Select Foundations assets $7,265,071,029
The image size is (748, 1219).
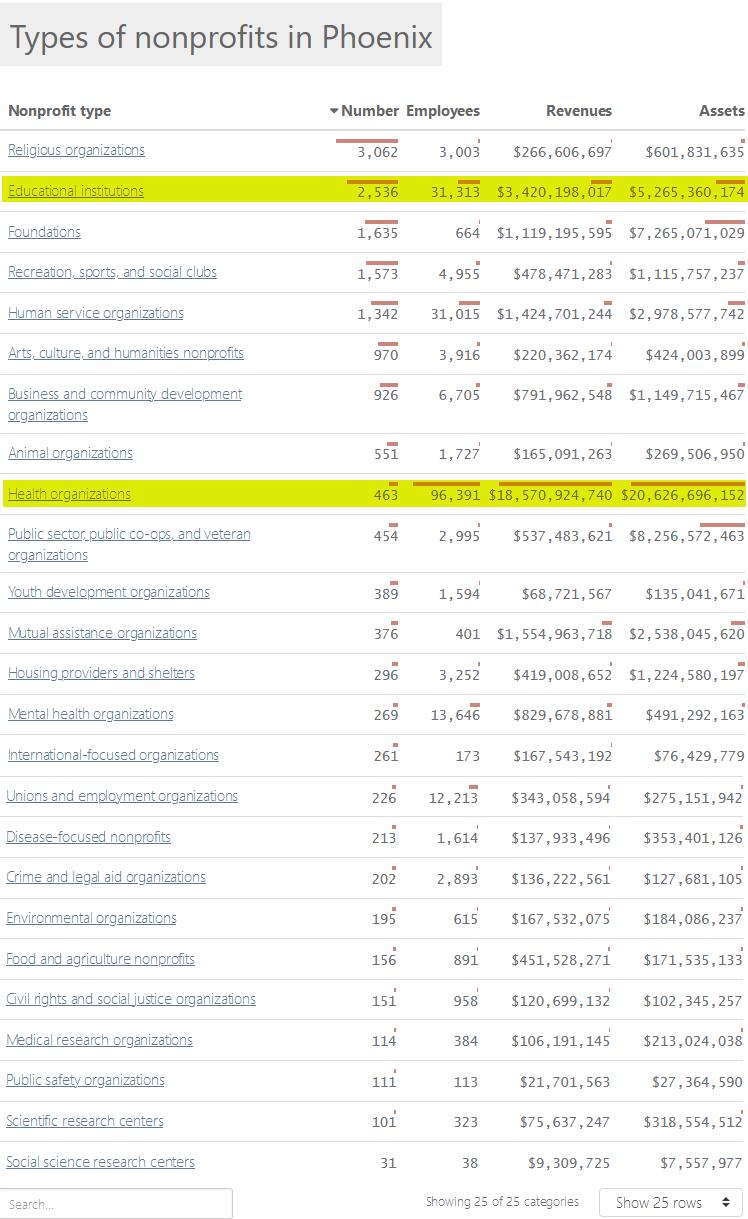[686, 233]
